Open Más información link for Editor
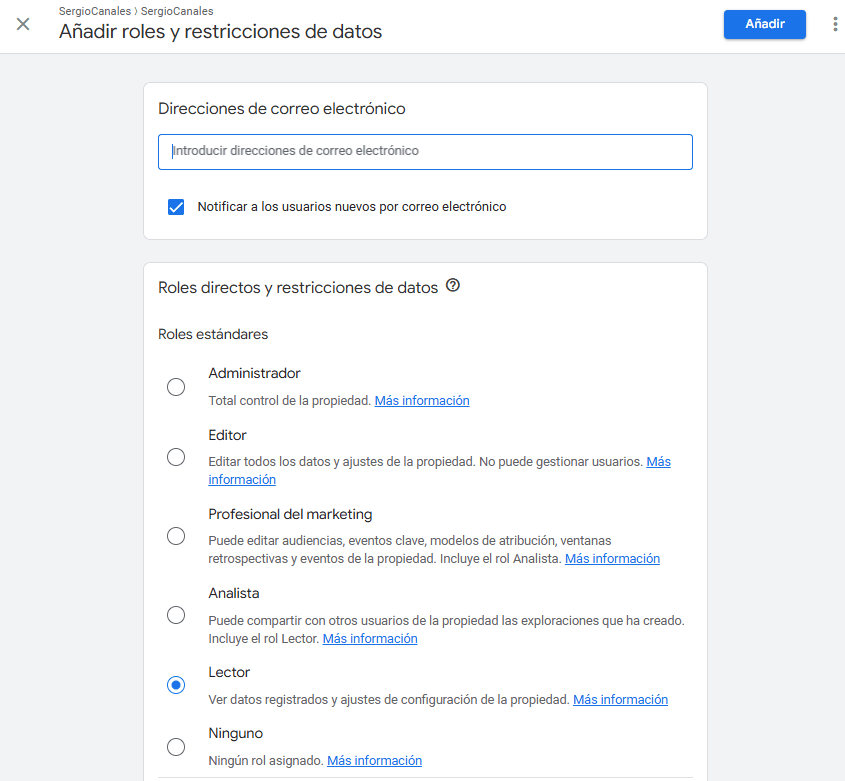This screenshot has width=845, height=781. tap(658, 462)
